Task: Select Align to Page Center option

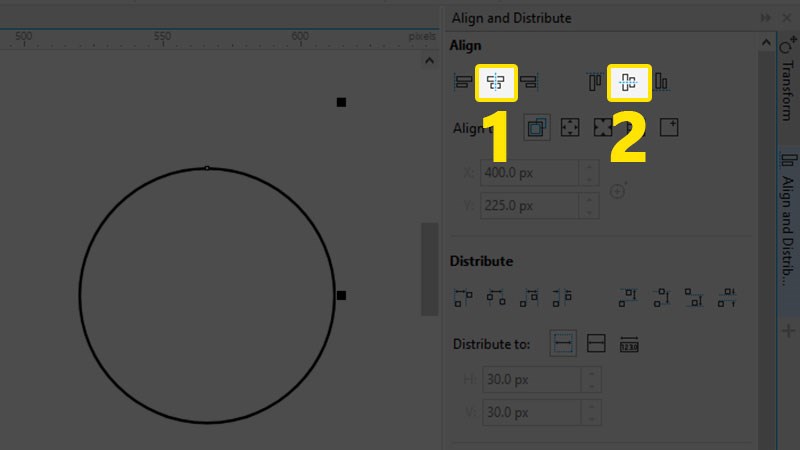Action: coord(603,127)
